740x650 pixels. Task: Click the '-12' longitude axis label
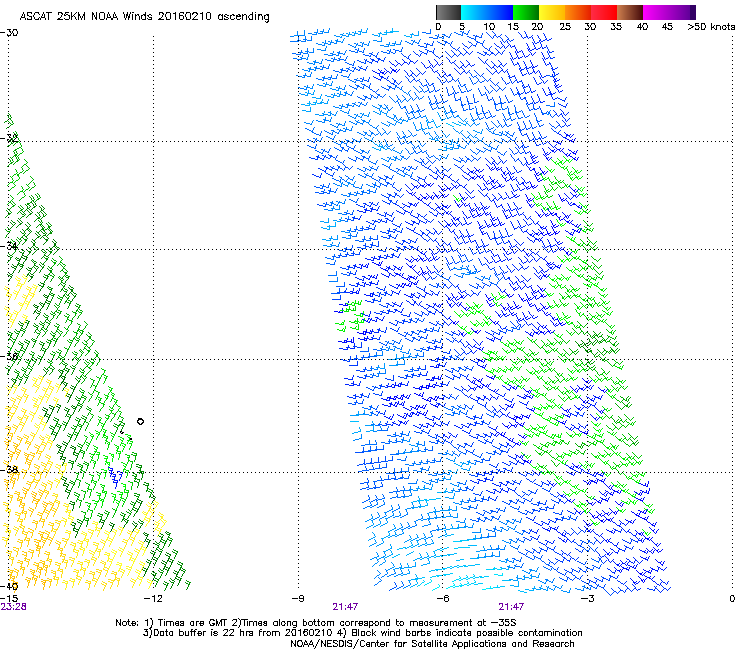tap(153, 598)
